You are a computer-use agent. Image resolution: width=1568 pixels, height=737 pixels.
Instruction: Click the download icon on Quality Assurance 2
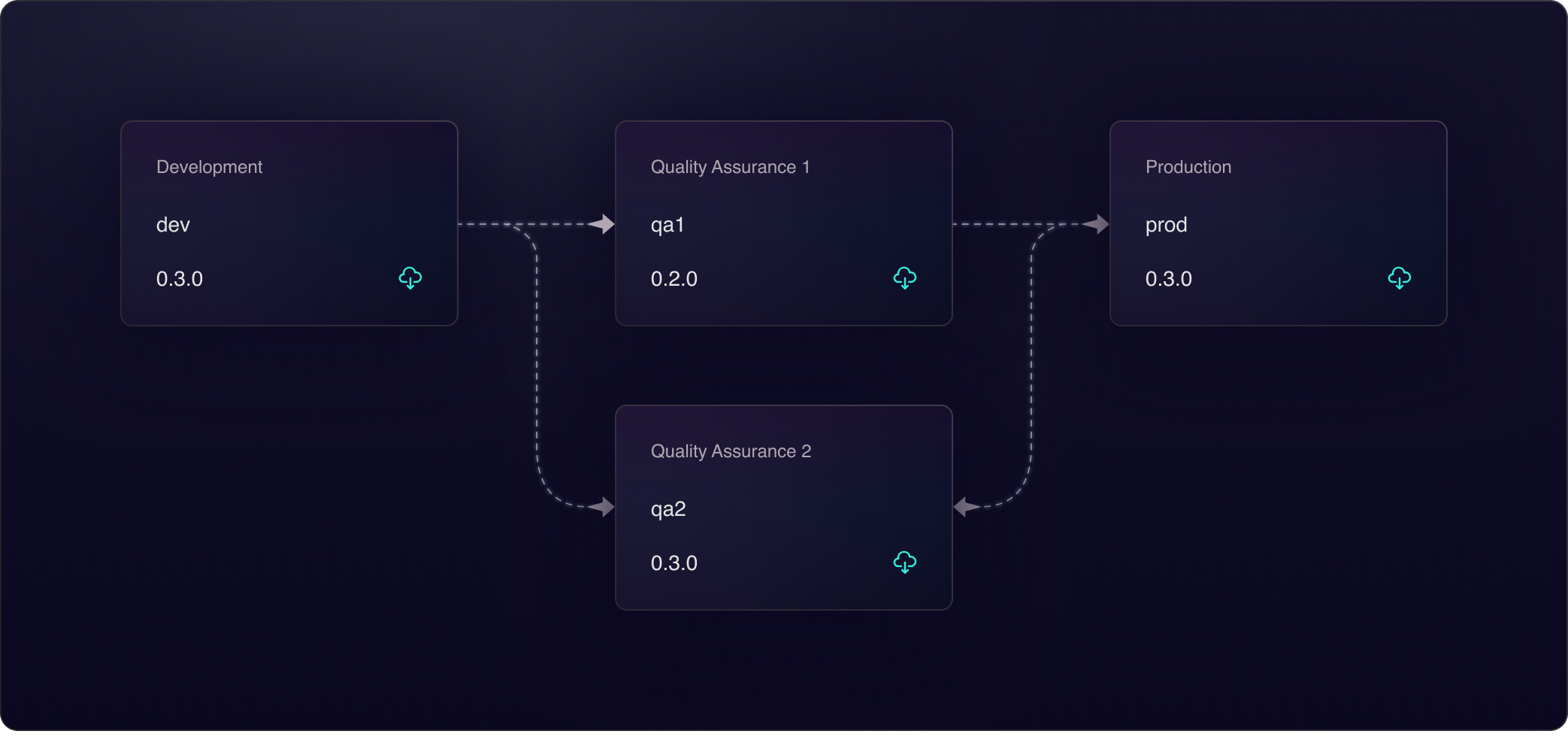point(904,562)
